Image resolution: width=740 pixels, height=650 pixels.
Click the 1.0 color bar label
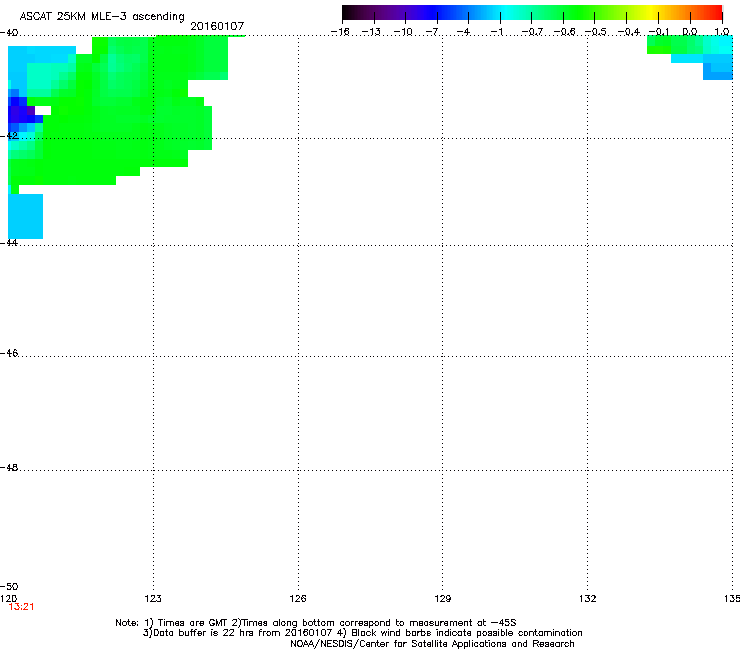[722, 32]
